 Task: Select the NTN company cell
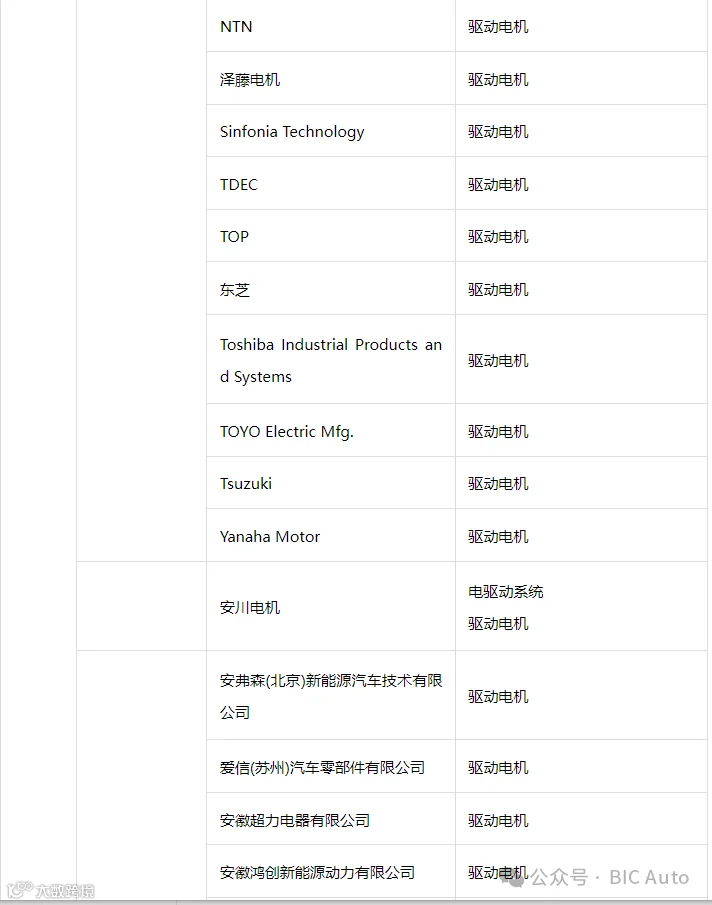(x=331, y=27)
